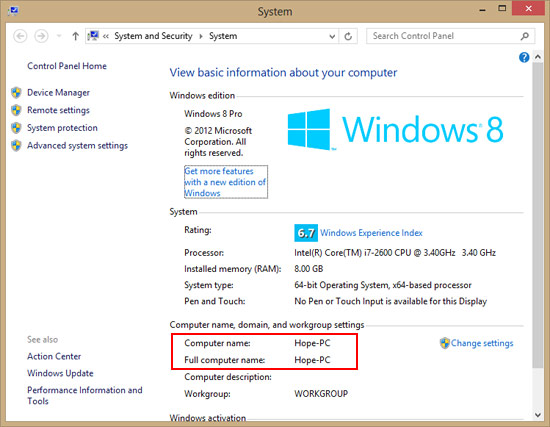Click the shield icon beside Advanced system settings
550x427 pixels.
point(16,145)
